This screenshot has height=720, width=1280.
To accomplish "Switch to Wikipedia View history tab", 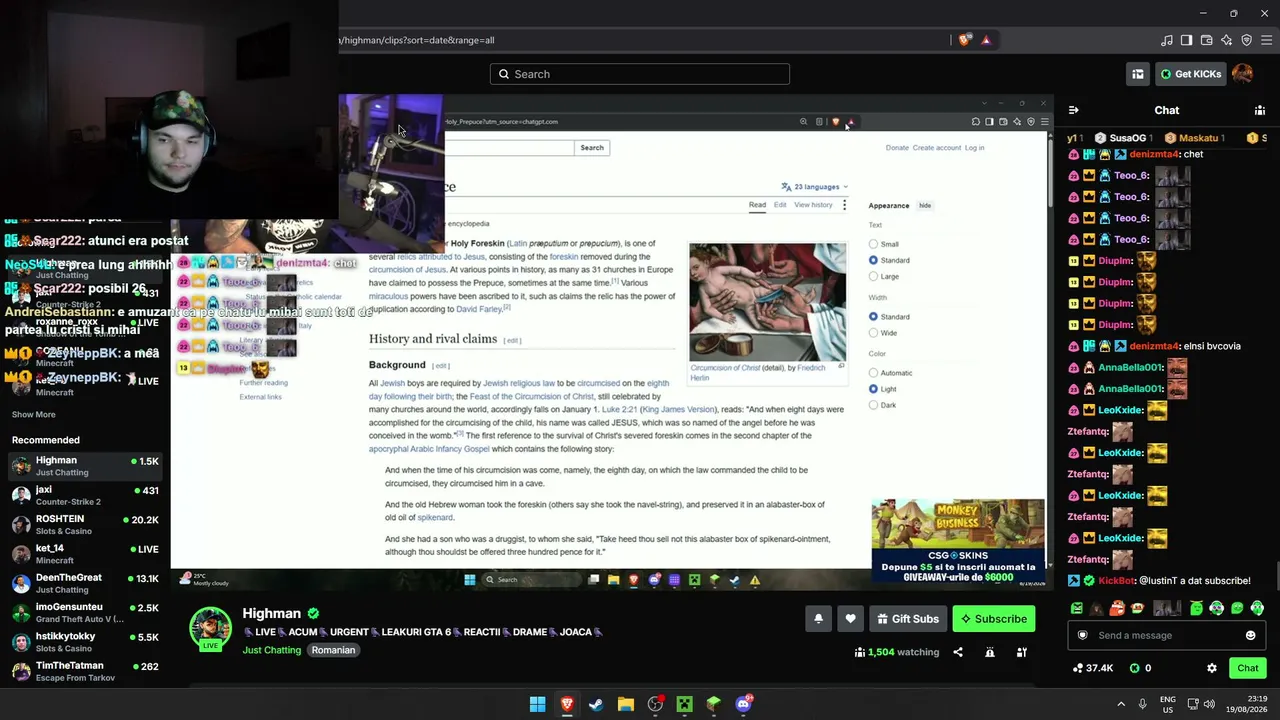I will click(x=813, y=205).
